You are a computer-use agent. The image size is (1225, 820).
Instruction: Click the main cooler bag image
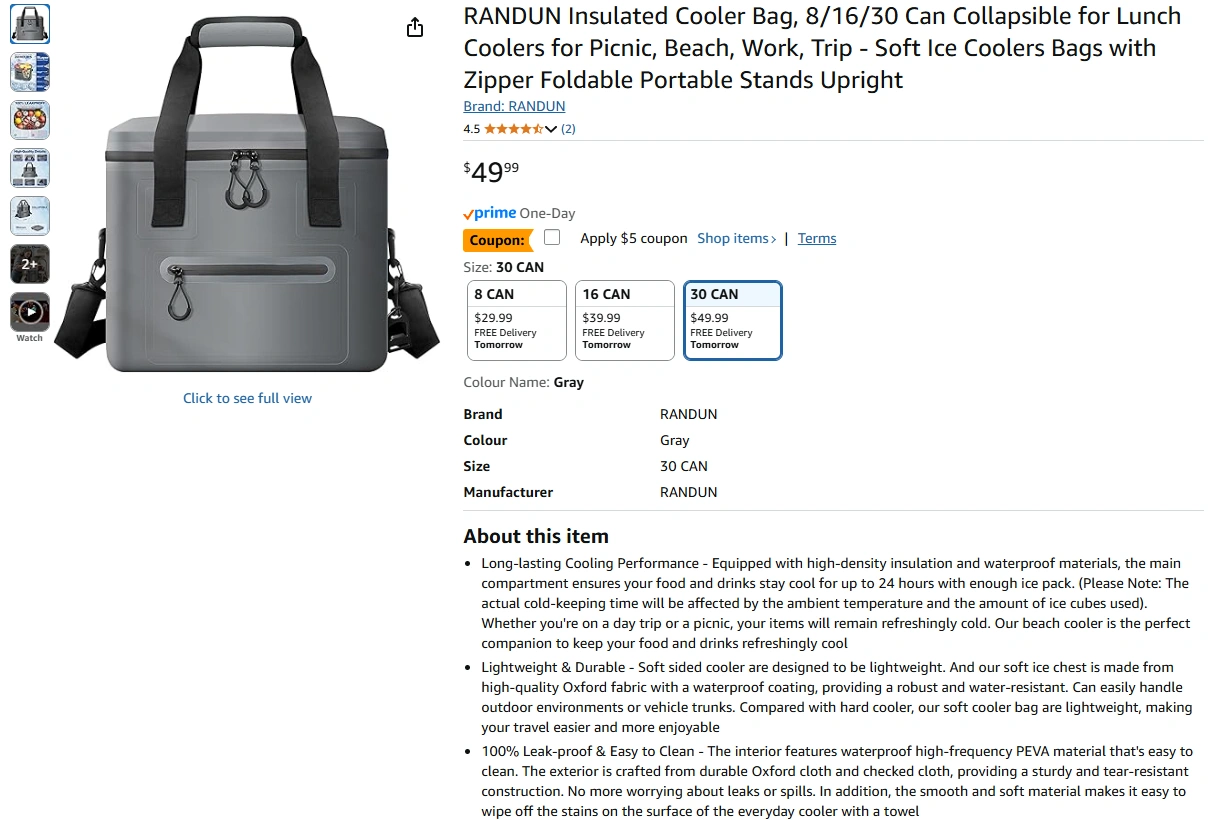pos(246,195)
